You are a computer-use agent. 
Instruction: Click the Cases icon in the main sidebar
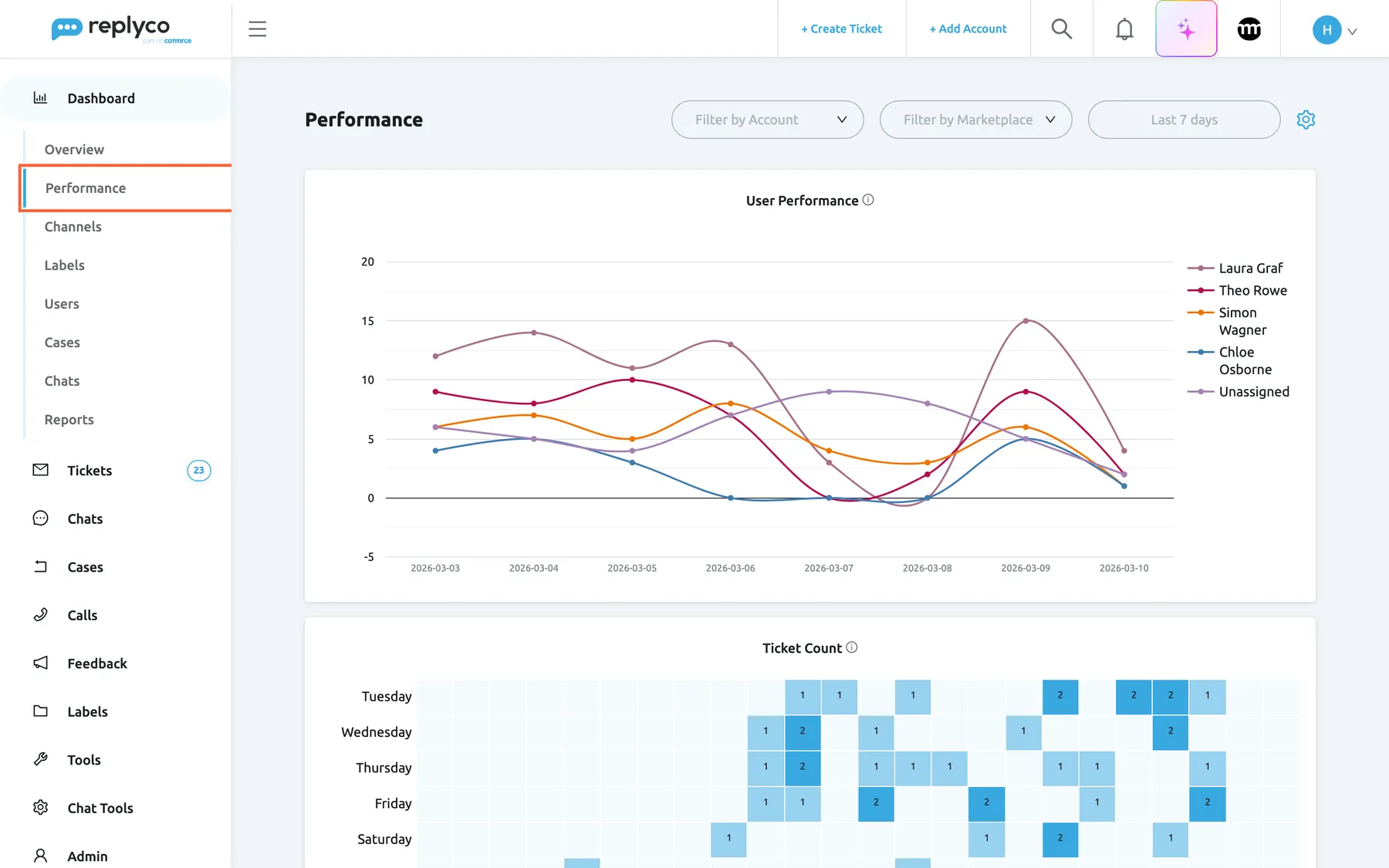[x=41, y=566]
